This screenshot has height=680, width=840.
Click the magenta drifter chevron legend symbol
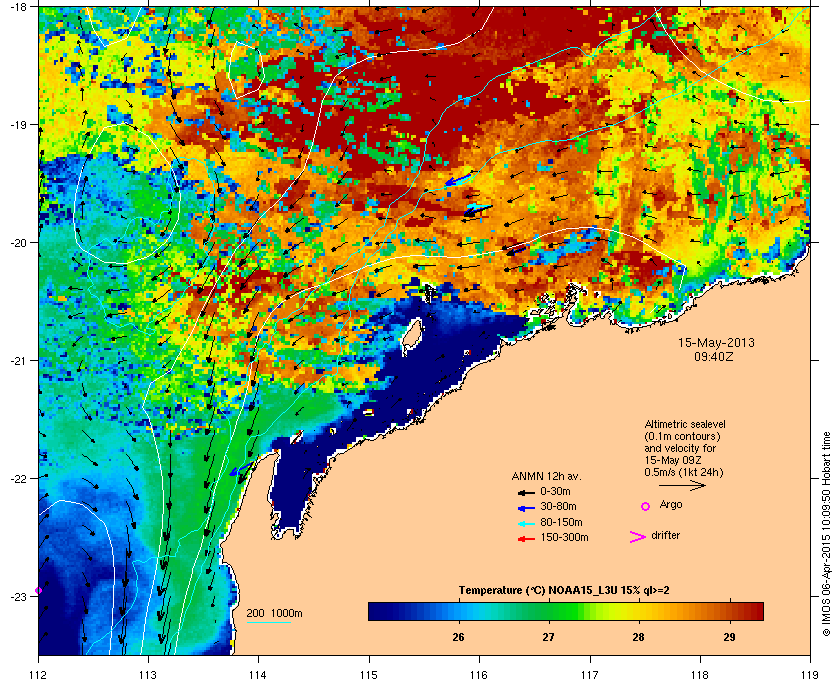point(638,537)
